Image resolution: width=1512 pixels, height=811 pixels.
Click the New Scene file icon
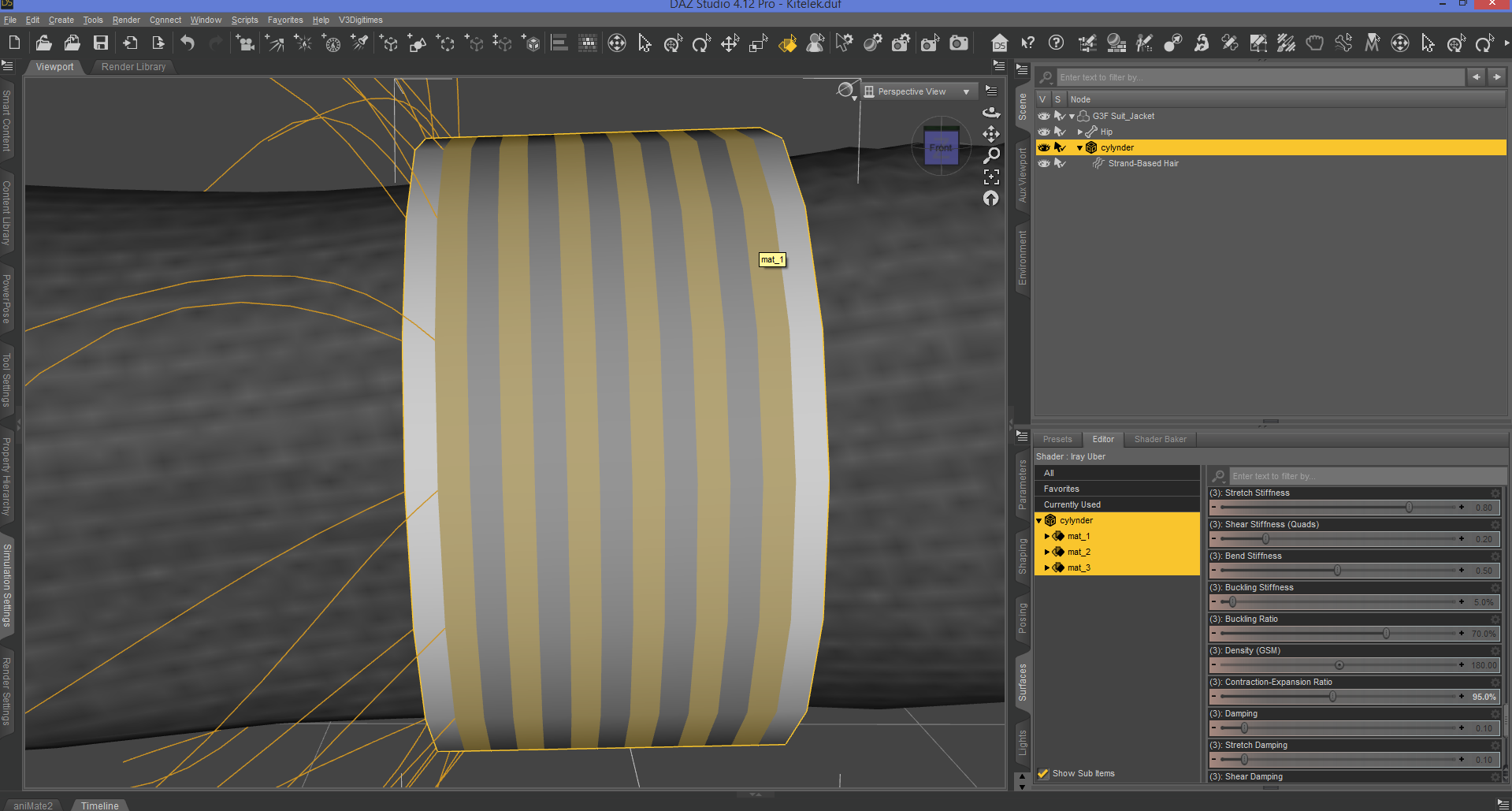[x=14, y=43]
